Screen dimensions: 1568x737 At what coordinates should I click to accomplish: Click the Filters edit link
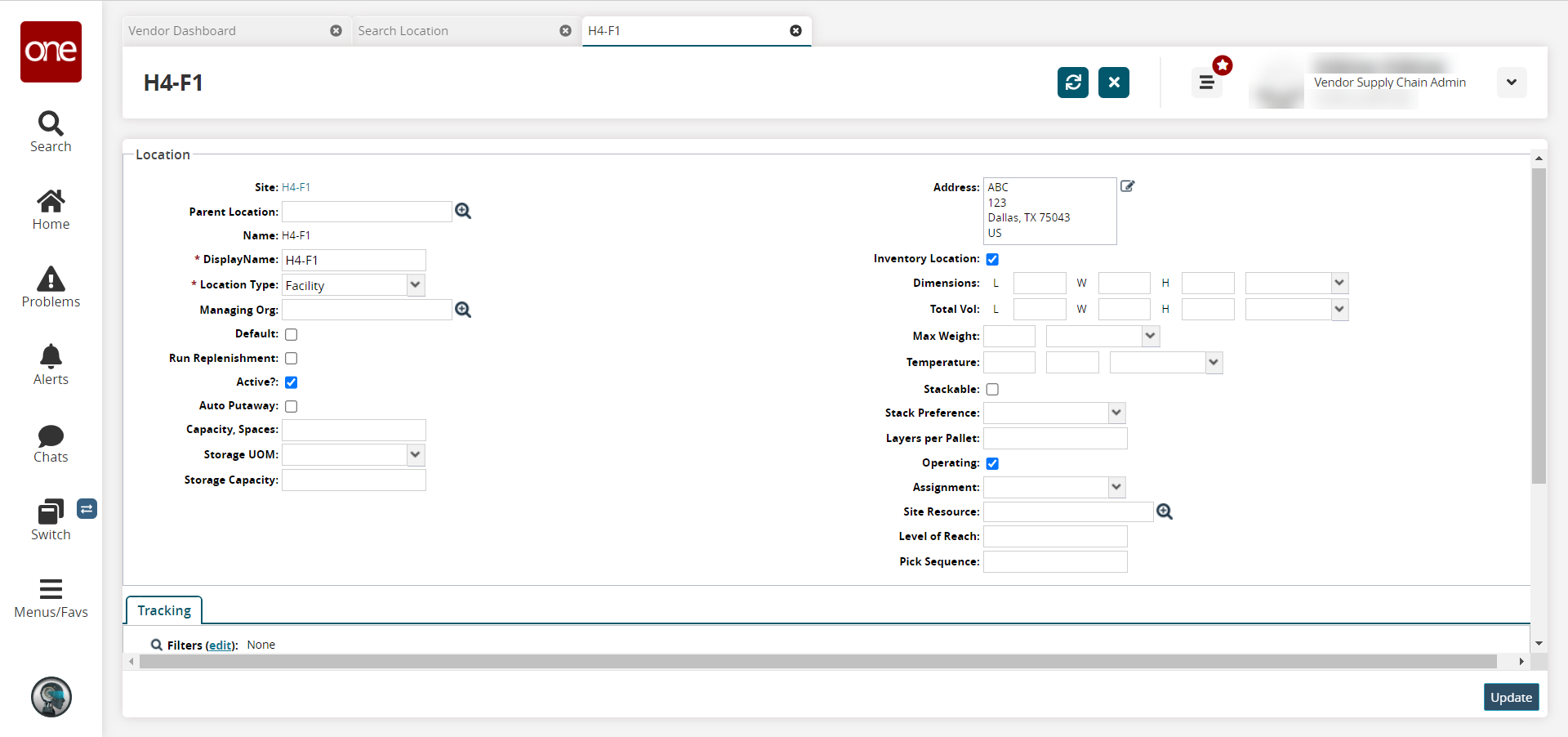[x=220, y=645]
